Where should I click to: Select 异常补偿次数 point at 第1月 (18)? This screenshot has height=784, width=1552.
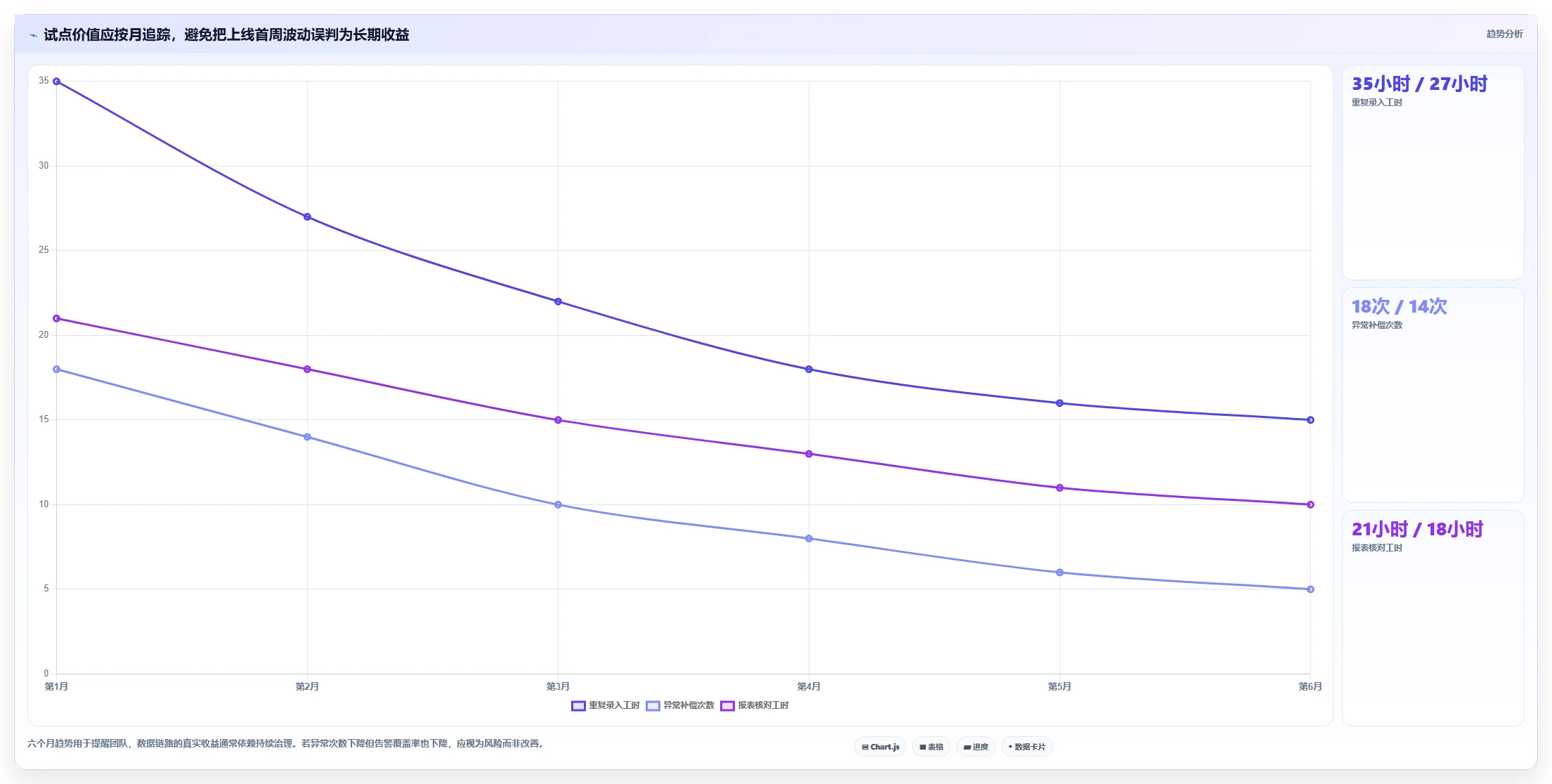[x=57, y=370]
